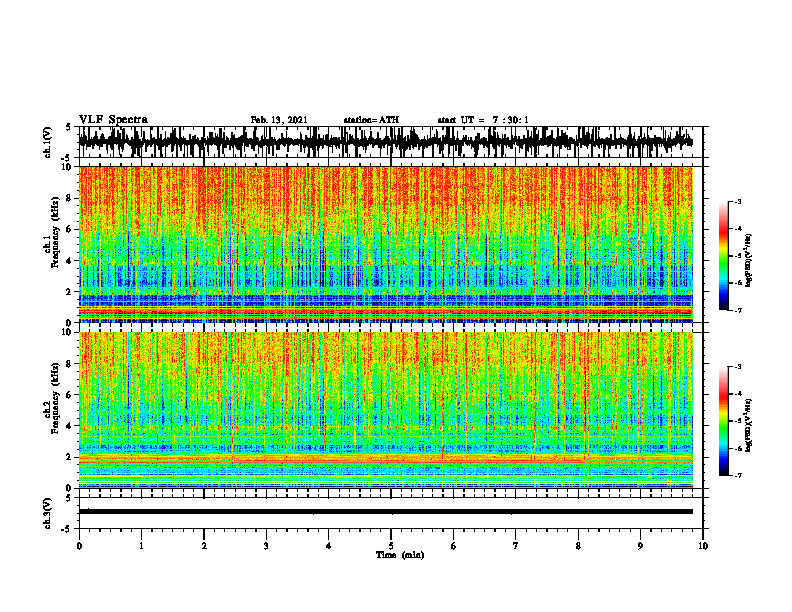
Task: Click the ch.1 voltage waveform trace
Action: click(385, 141)
